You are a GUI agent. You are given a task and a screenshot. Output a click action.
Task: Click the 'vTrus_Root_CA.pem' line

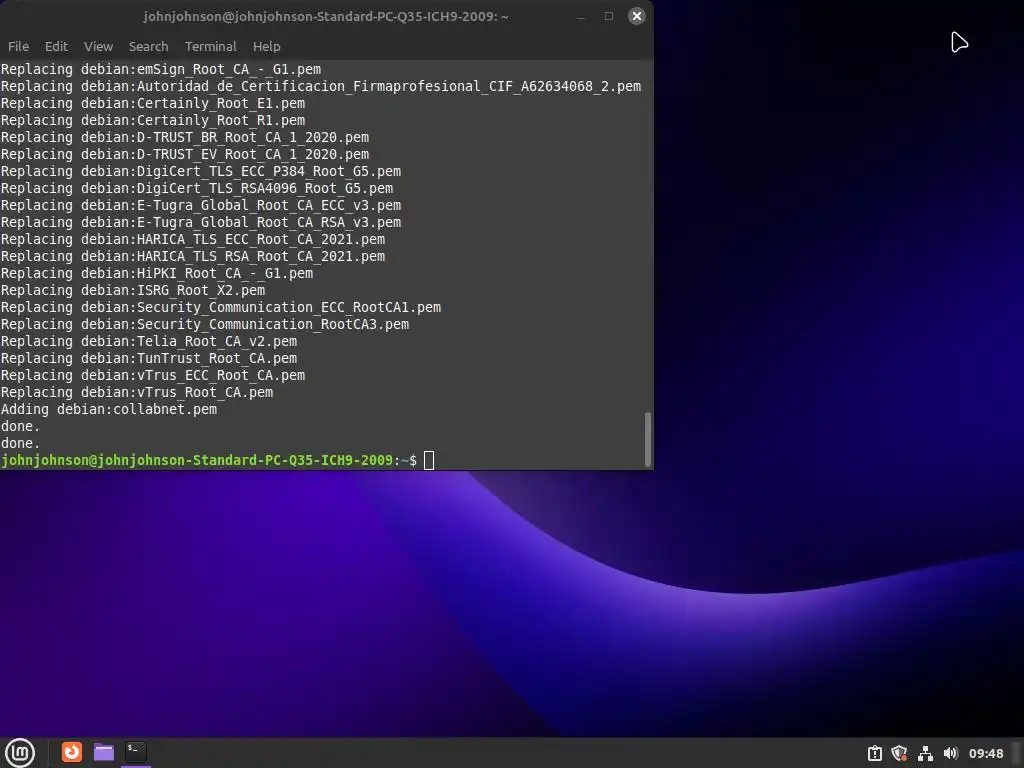pos(137,392)
